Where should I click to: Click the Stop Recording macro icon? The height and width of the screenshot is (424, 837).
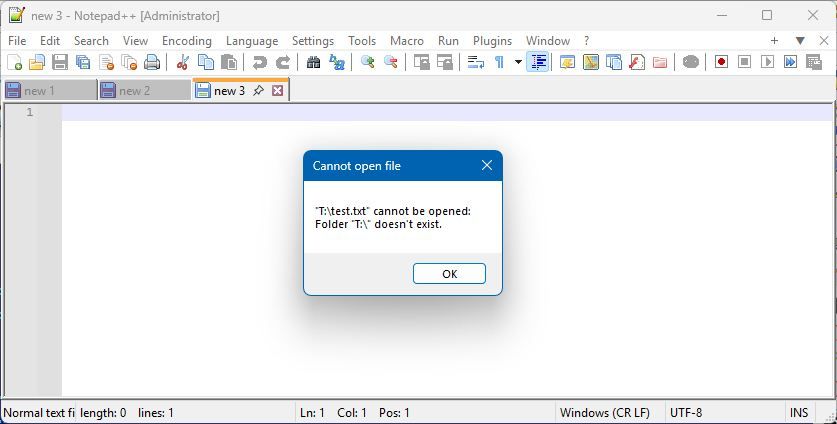(744, 62)
